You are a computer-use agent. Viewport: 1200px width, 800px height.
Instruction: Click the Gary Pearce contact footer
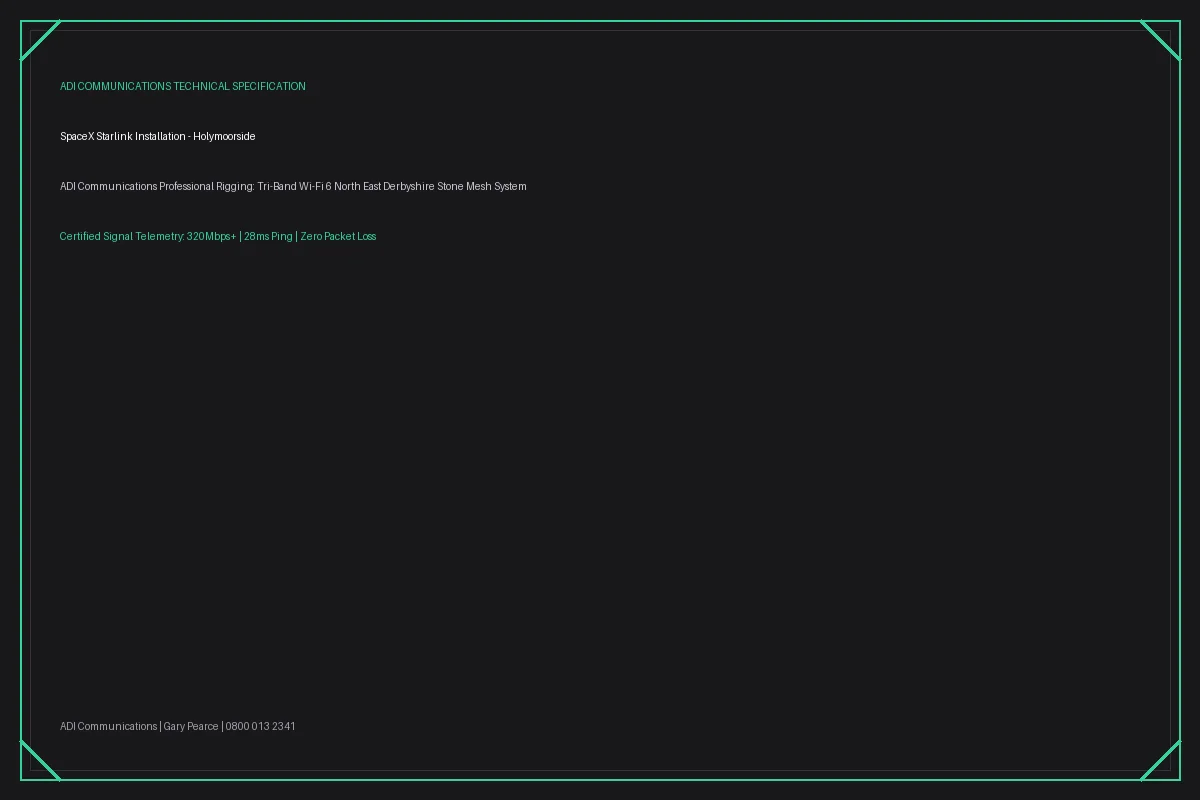tap(178, 726)
